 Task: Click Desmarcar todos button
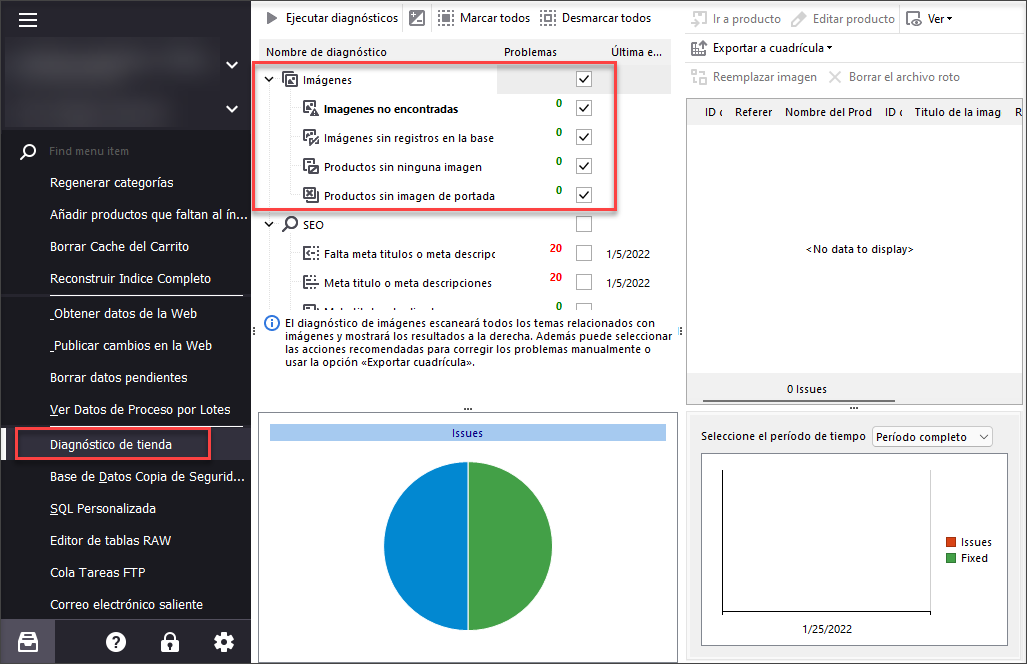click(595, 18)
